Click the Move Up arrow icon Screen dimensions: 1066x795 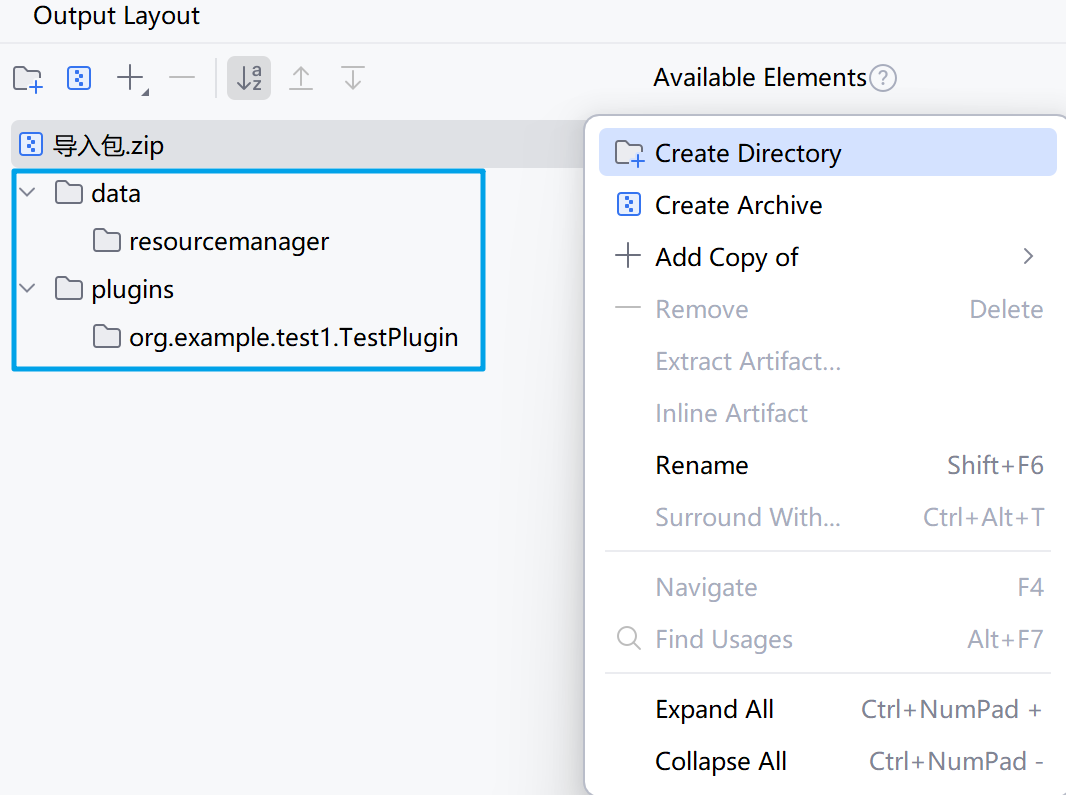click(301, 78)
